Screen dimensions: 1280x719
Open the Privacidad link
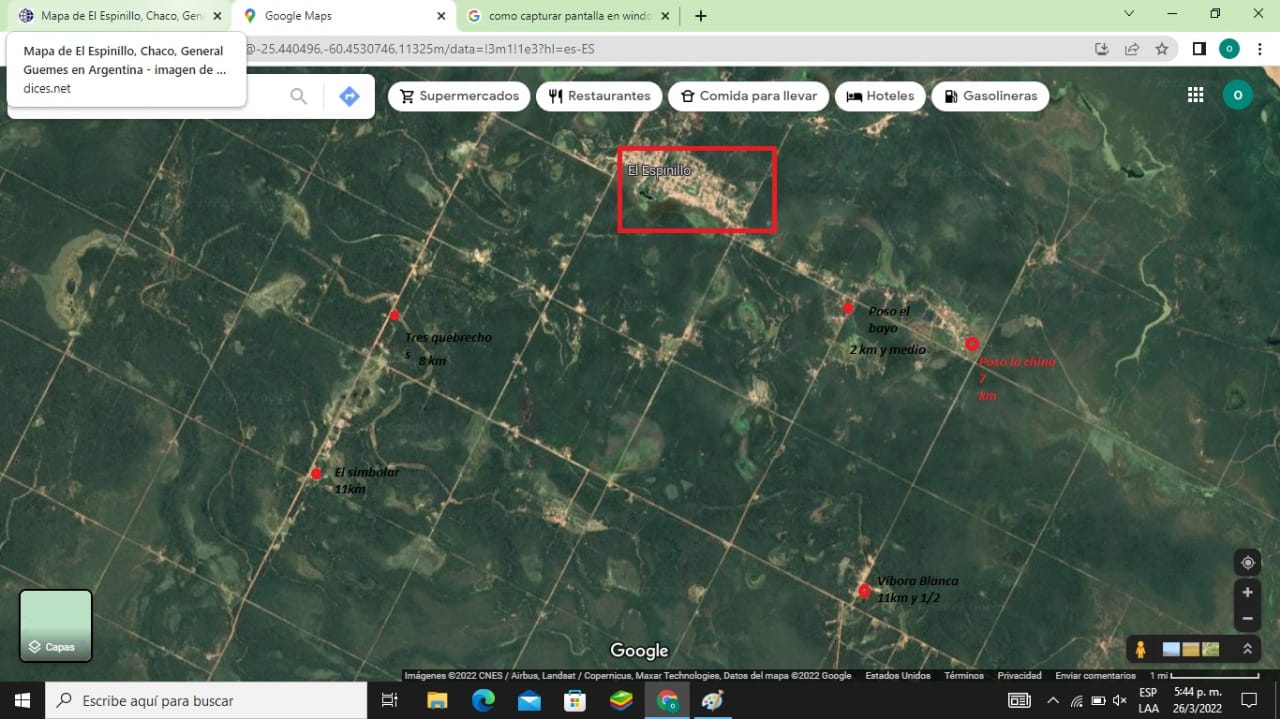1019,676
